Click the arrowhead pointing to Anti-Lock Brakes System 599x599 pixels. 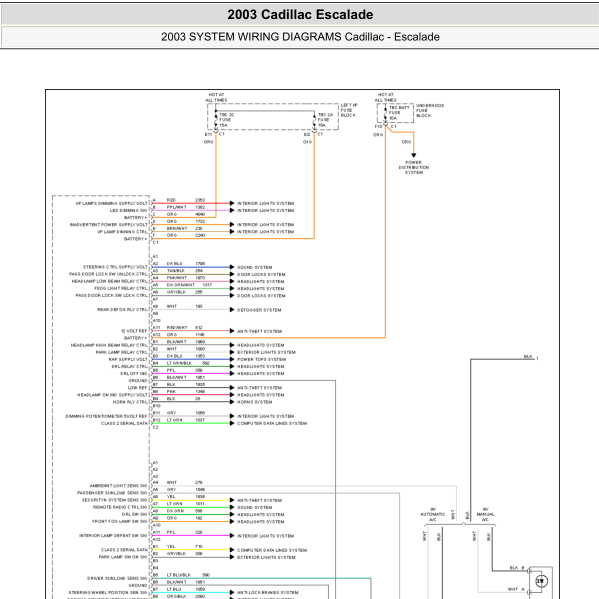(x=232, y=592)
